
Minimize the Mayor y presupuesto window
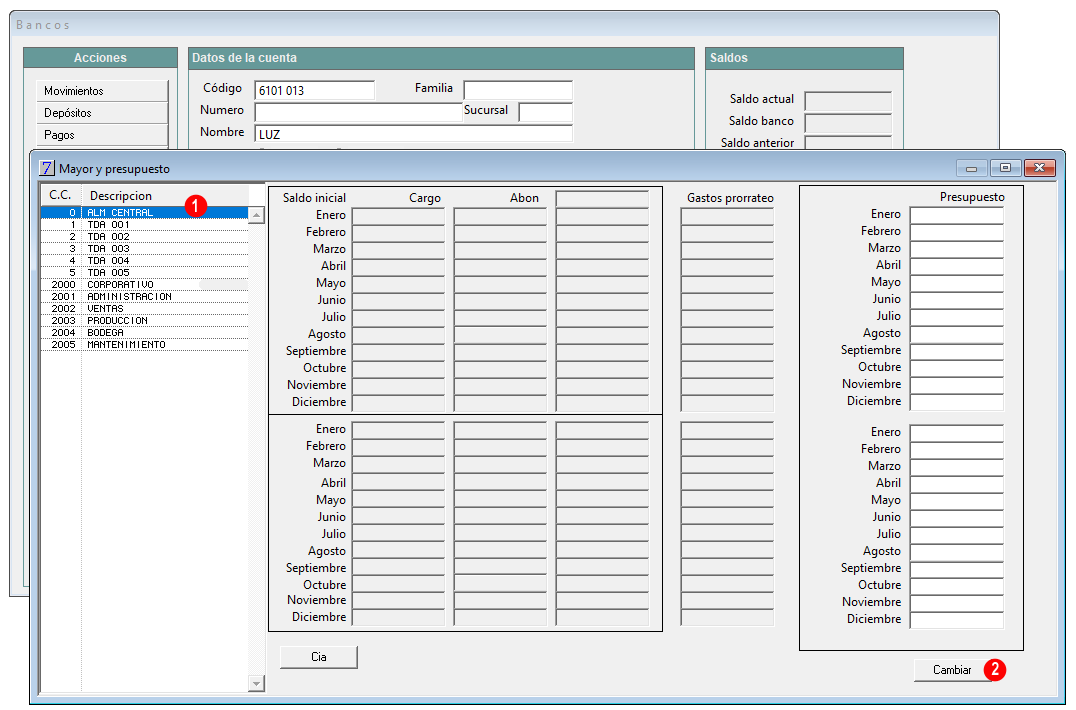click(972, 168)
